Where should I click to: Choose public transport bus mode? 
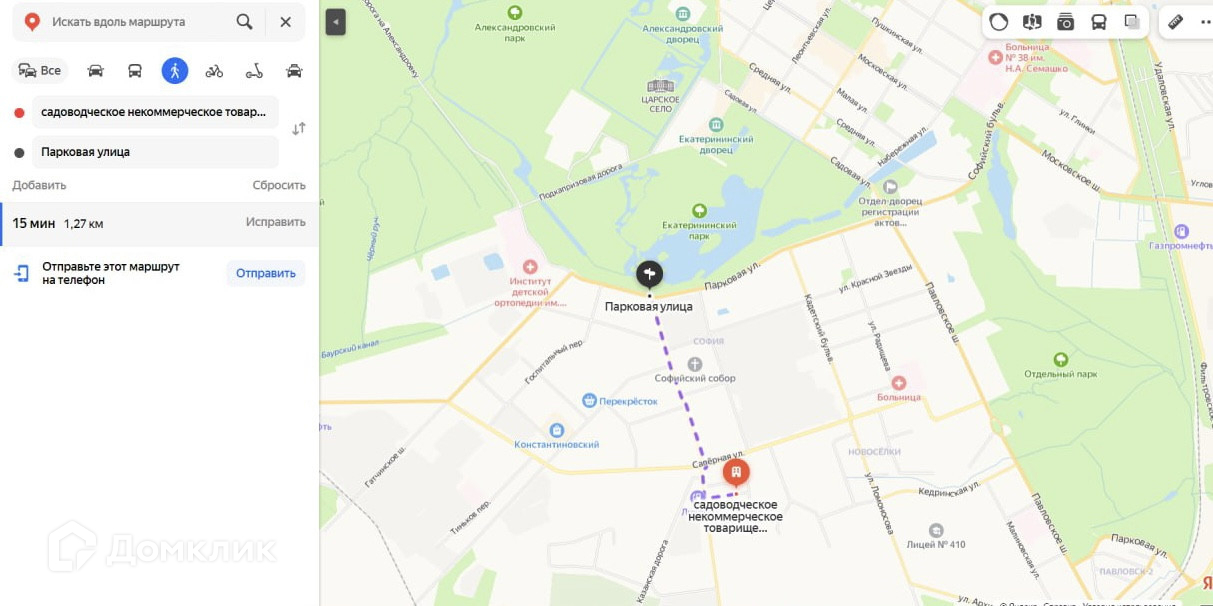click(x=135, y=70)
